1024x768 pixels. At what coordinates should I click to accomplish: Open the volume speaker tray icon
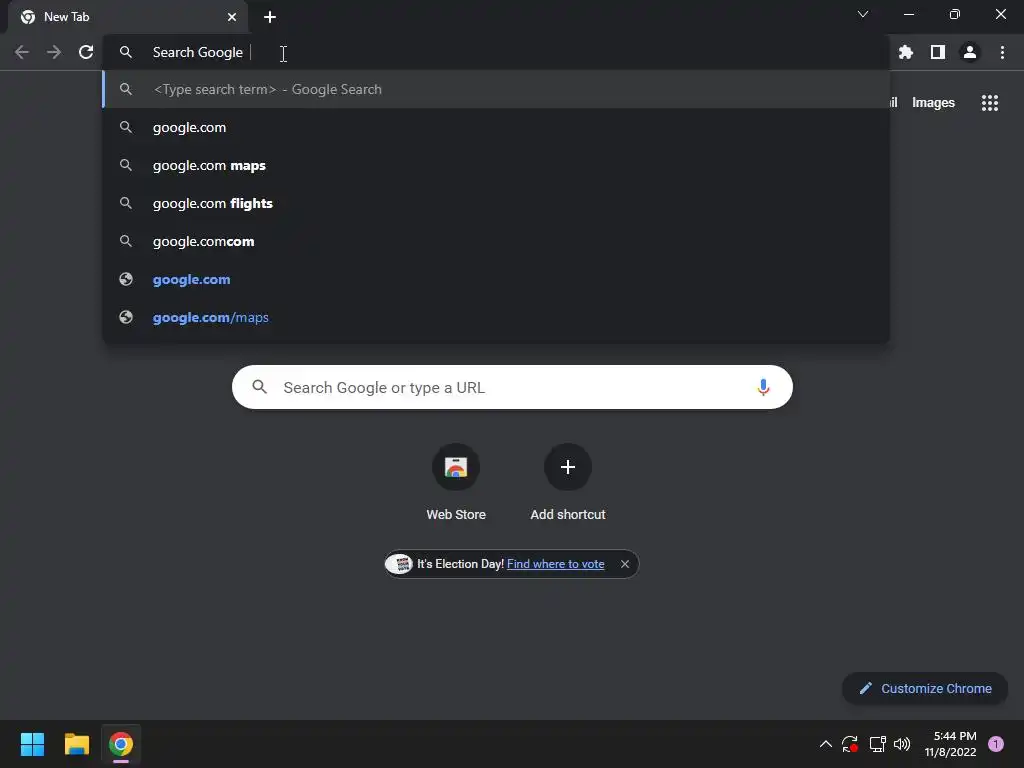coord(902,744)
